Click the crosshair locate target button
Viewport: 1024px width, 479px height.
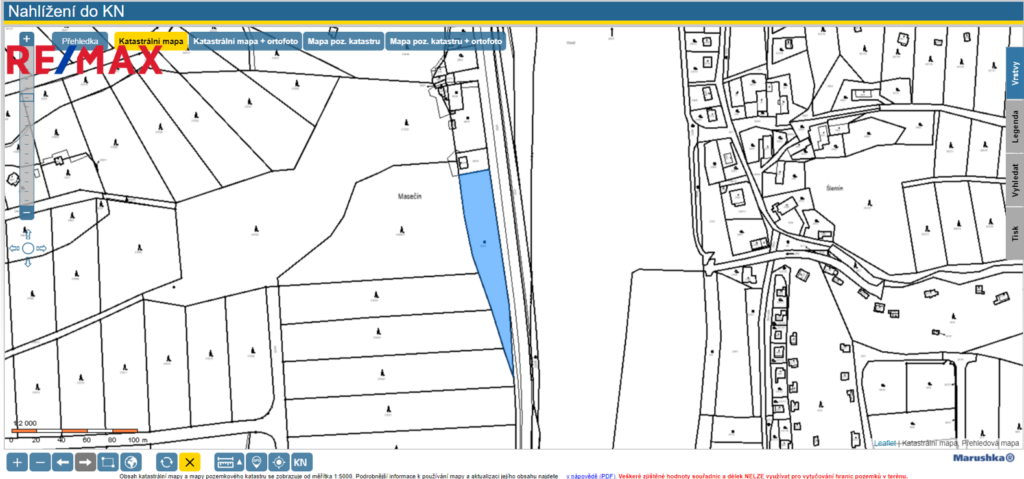point(279,463)
